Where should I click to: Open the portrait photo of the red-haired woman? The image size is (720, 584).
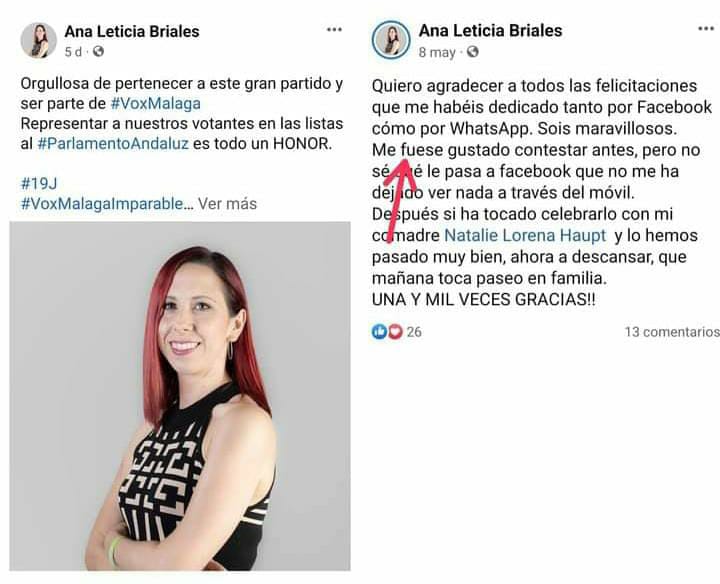pos(180,396)
